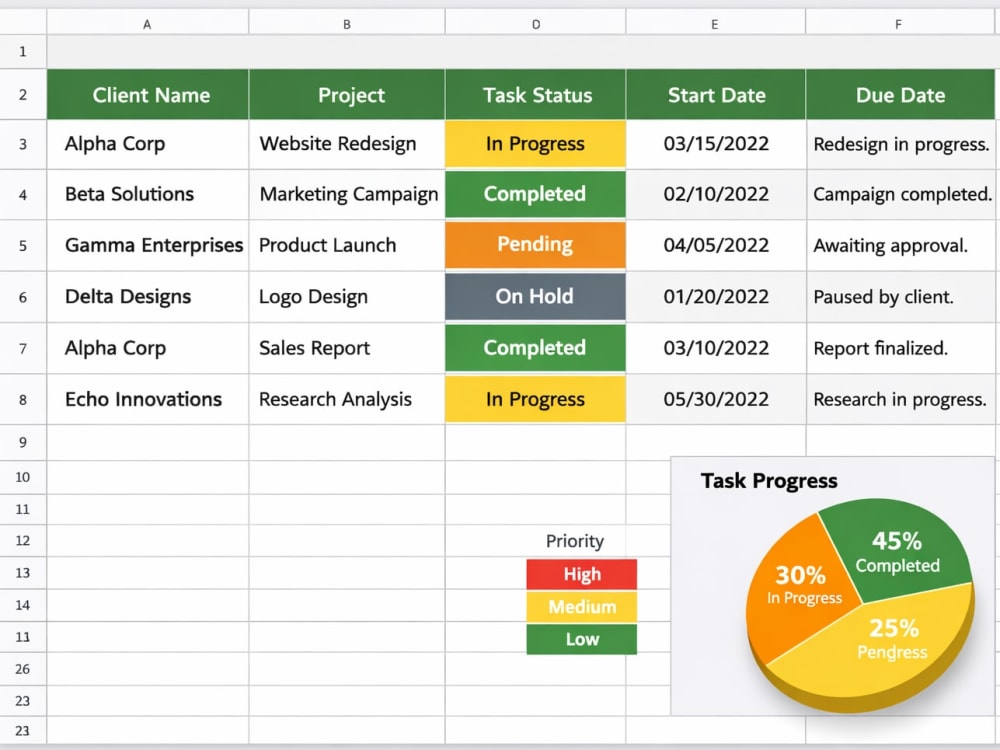Select row 1 header
Viewport: 1000px width, 750px height.
pos(23,52)
